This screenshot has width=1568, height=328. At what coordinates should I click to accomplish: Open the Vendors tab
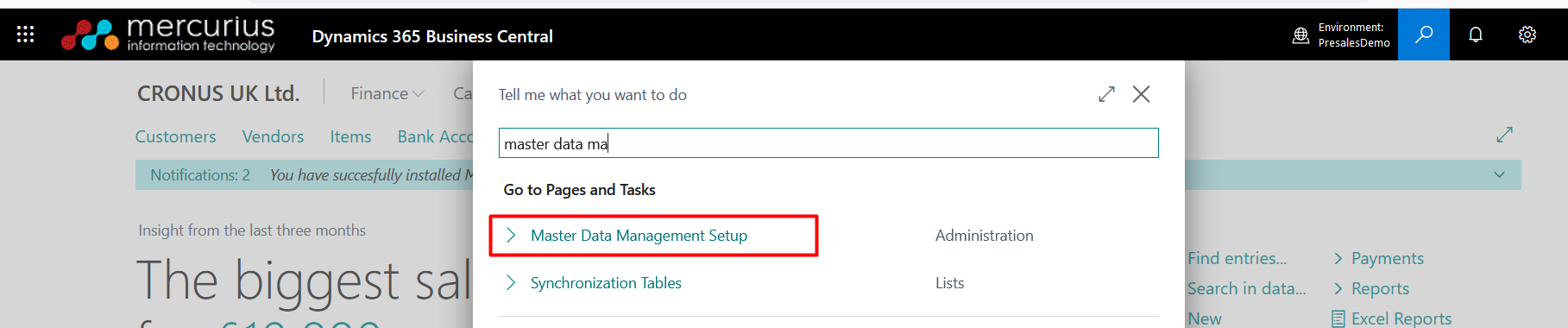(273, 136)
